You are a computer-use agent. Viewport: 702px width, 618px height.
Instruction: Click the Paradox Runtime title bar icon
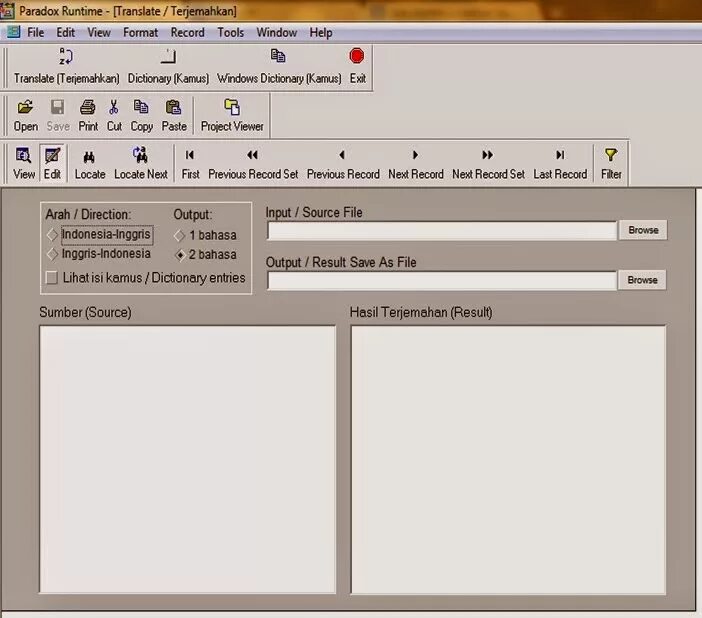[x=7, y=11]
